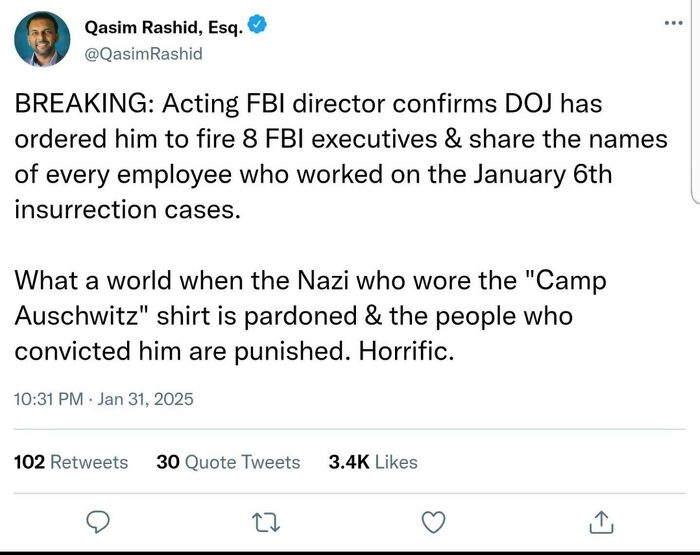See who gave the 3.4K Likes

point(372,462)
